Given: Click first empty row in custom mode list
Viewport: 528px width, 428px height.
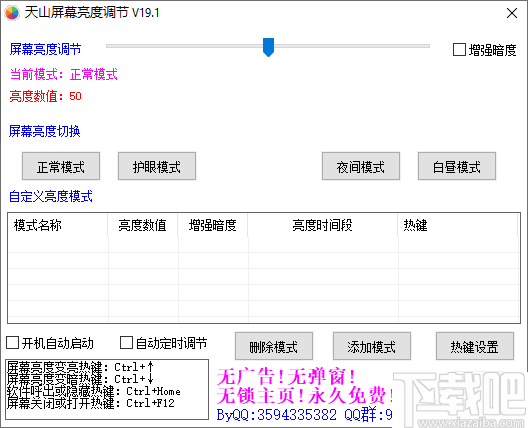Looking at the screenshot, I should coord(263,245).
